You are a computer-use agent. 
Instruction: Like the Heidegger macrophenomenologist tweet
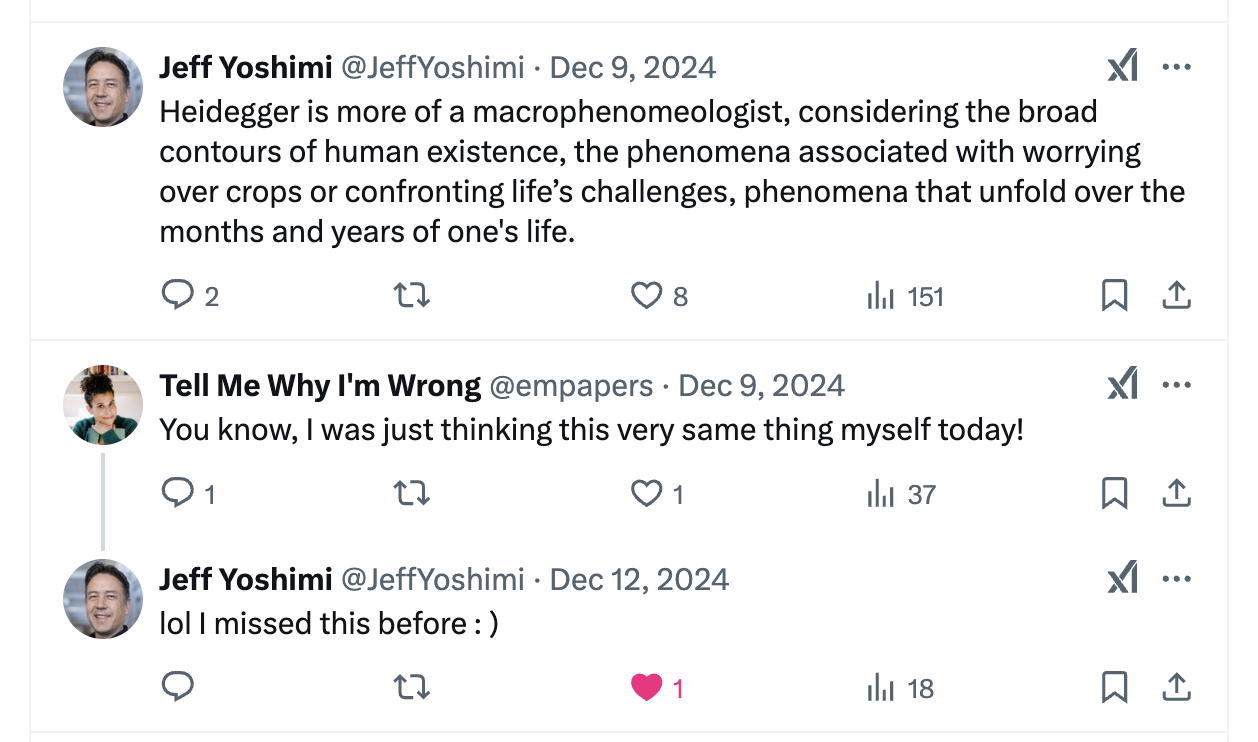(x=647, y=296)
